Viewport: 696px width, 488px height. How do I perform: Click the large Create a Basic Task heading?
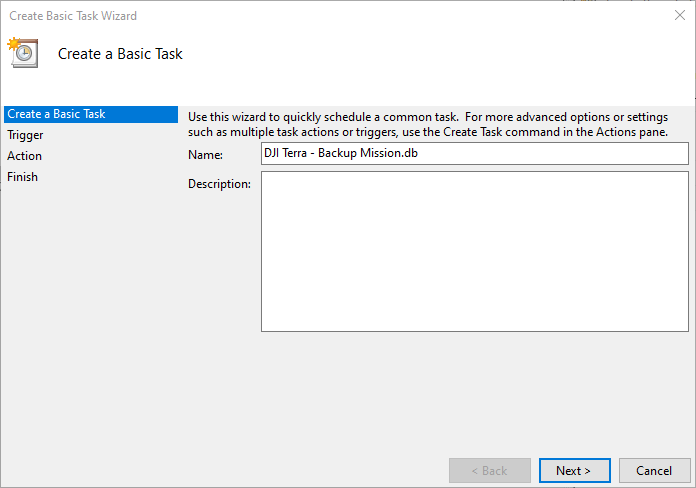[x=120, y=54]
